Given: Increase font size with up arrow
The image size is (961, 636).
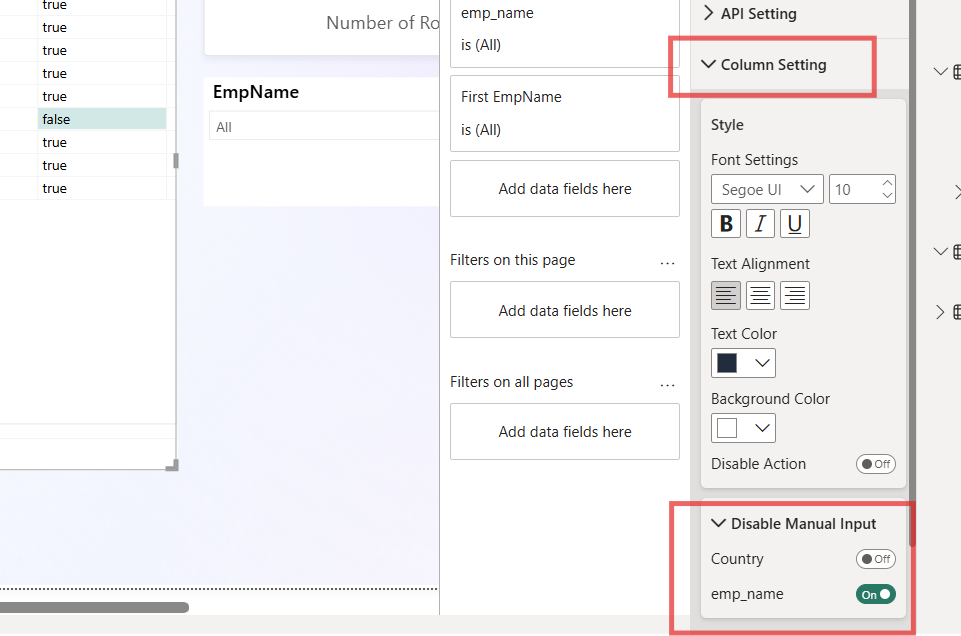Looking at the screenshot, I should [x=887, y=183].
